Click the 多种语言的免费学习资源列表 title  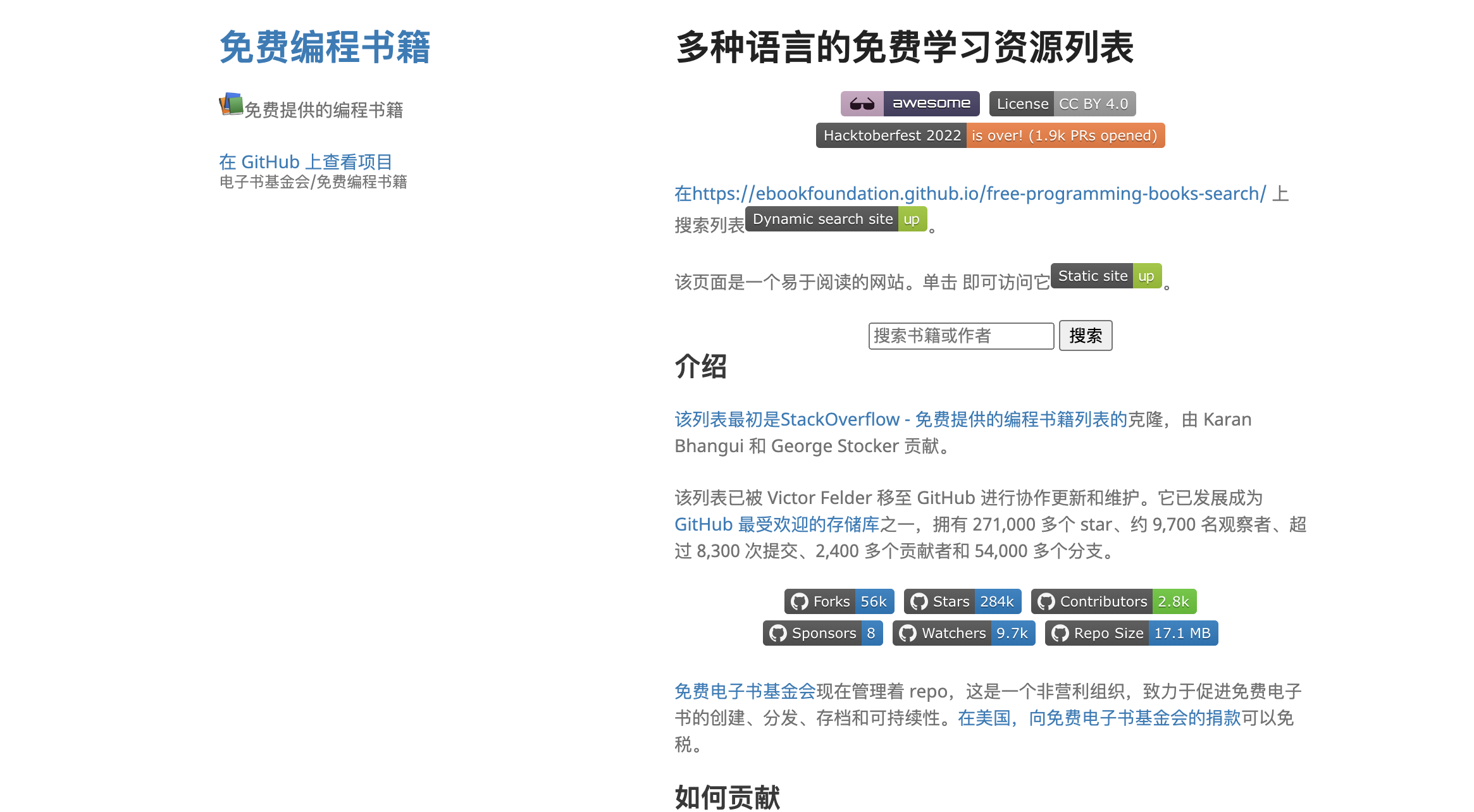[x=905, y=47]
